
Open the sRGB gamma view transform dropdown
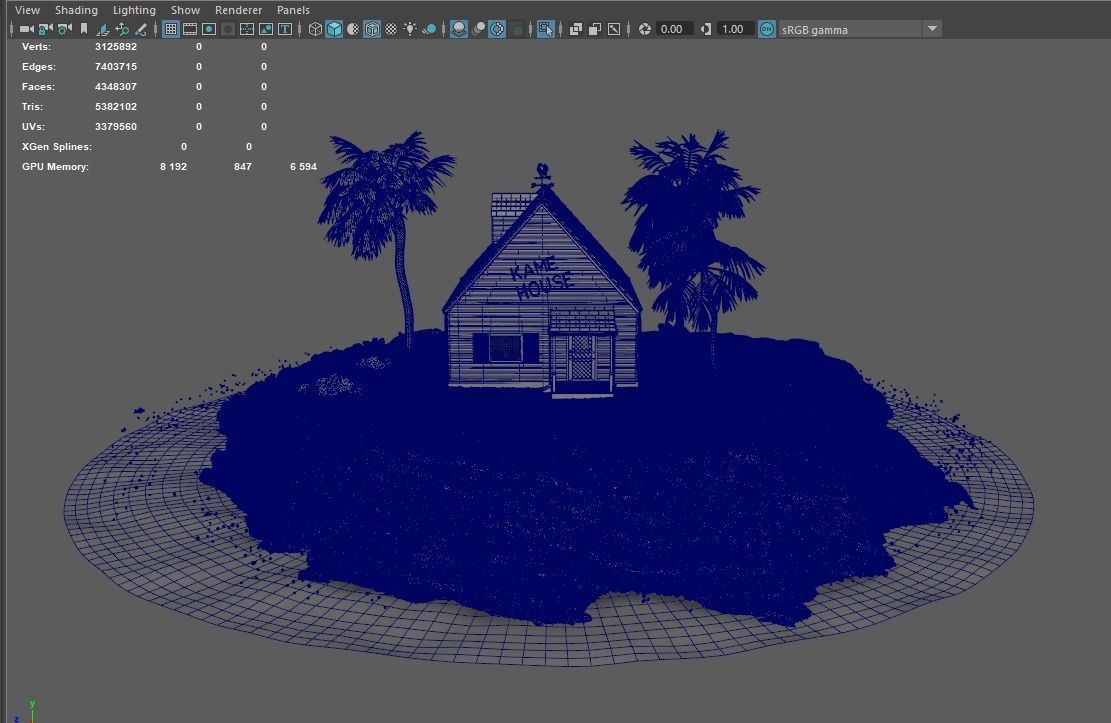[x=860, y=29]
